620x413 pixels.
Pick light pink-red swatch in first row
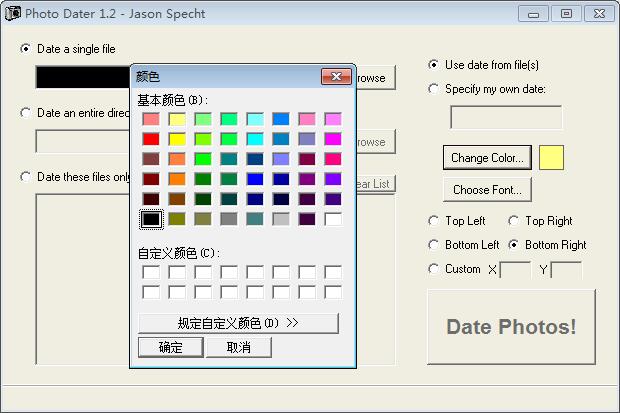tap(151, 119)
